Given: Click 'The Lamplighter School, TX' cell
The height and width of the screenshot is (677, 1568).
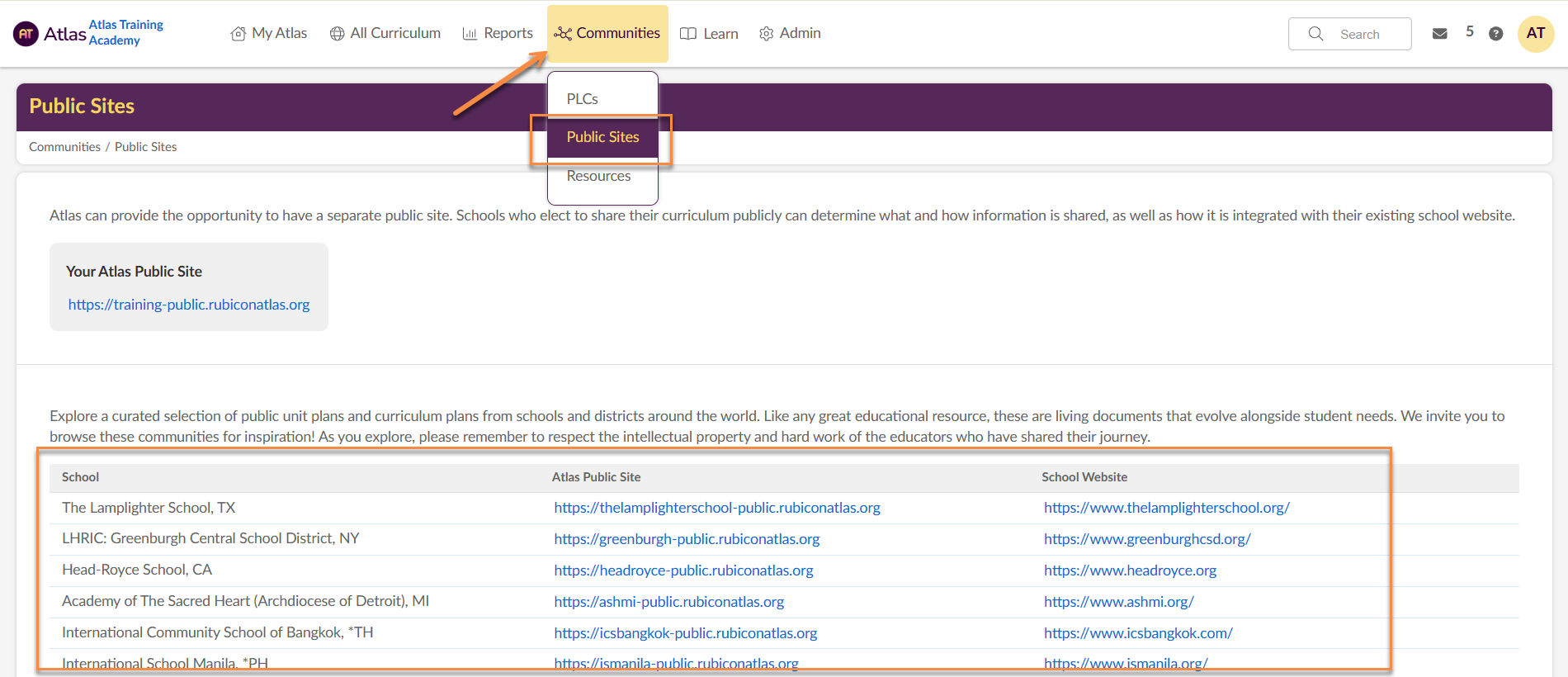Looking at the screenshot, I should point(149,508).
